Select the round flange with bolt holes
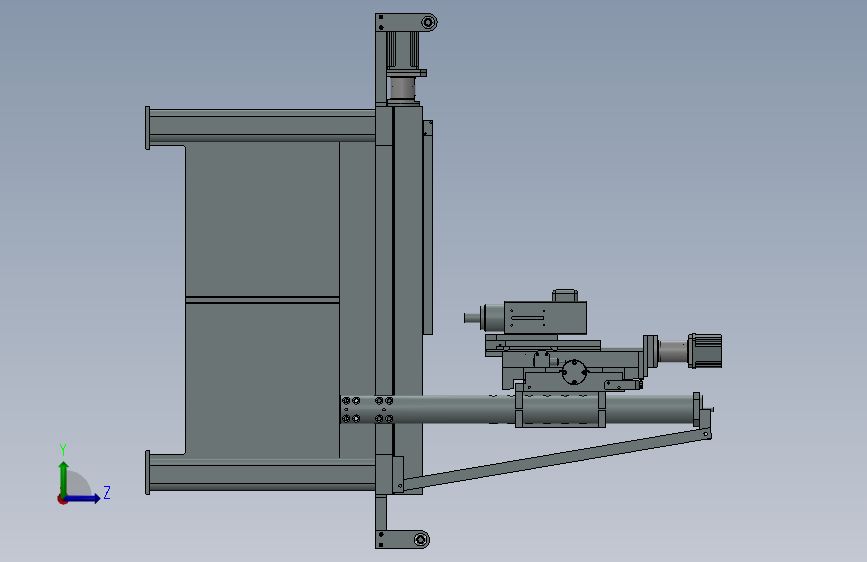Image resolution: width=867 pixels, height=562 pixels. click(574, 372)
